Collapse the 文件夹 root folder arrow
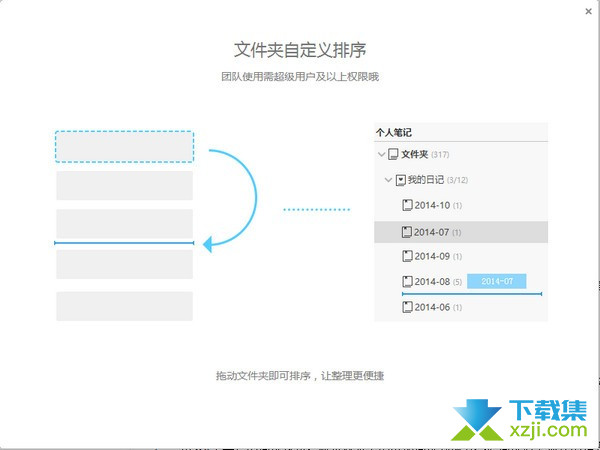 (381, 154)
